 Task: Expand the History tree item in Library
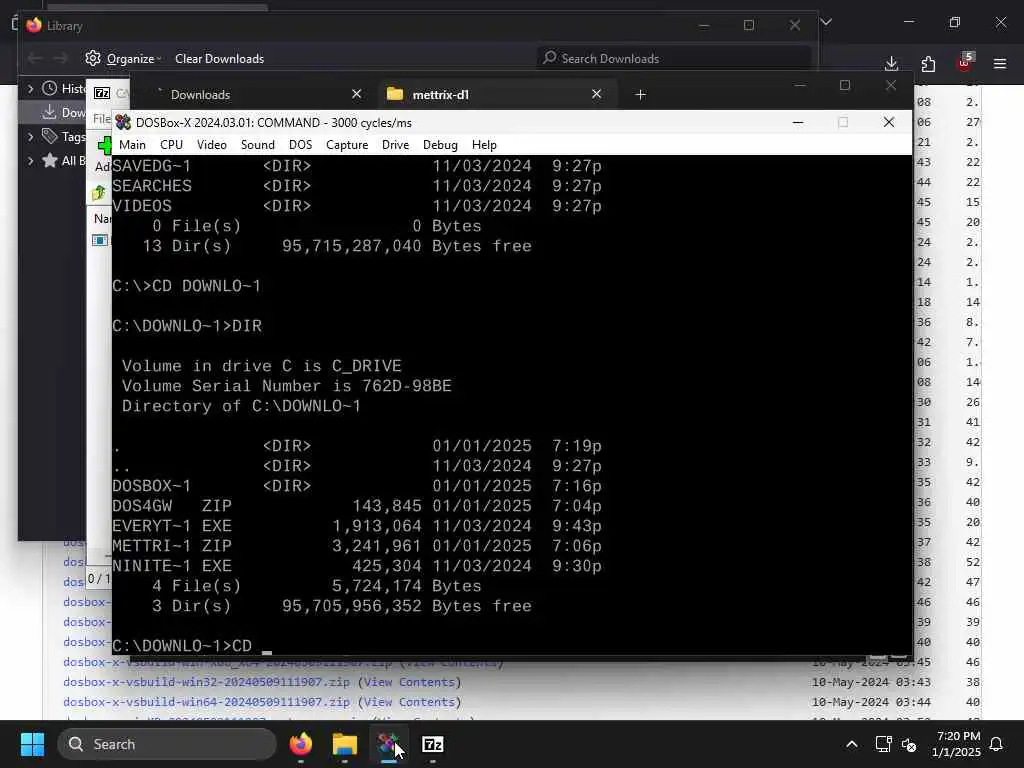coord(30,88)
